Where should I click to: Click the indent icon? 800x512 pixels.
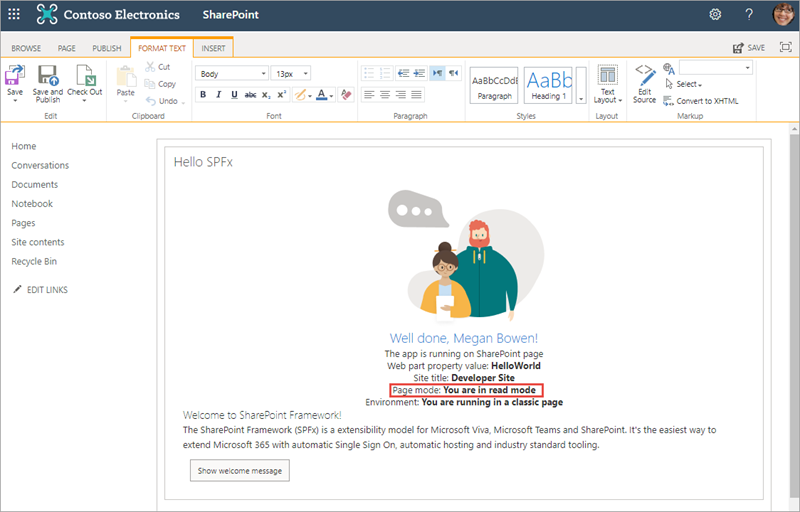tap(419, 73)
